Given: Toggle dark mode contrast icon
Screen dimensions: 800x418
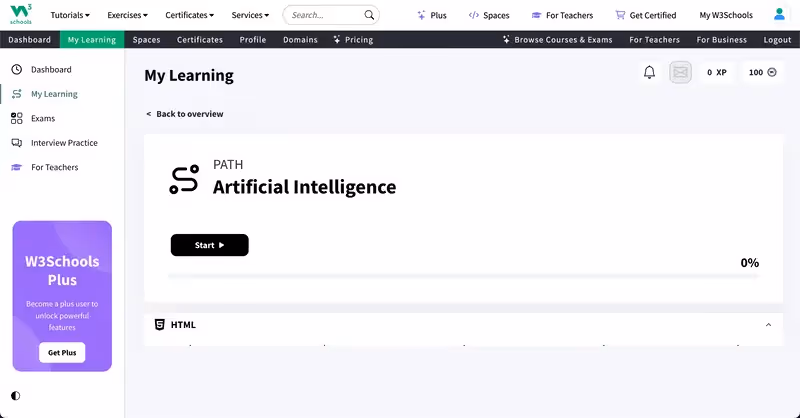Looking at the screenshot, I should point(15,396).
